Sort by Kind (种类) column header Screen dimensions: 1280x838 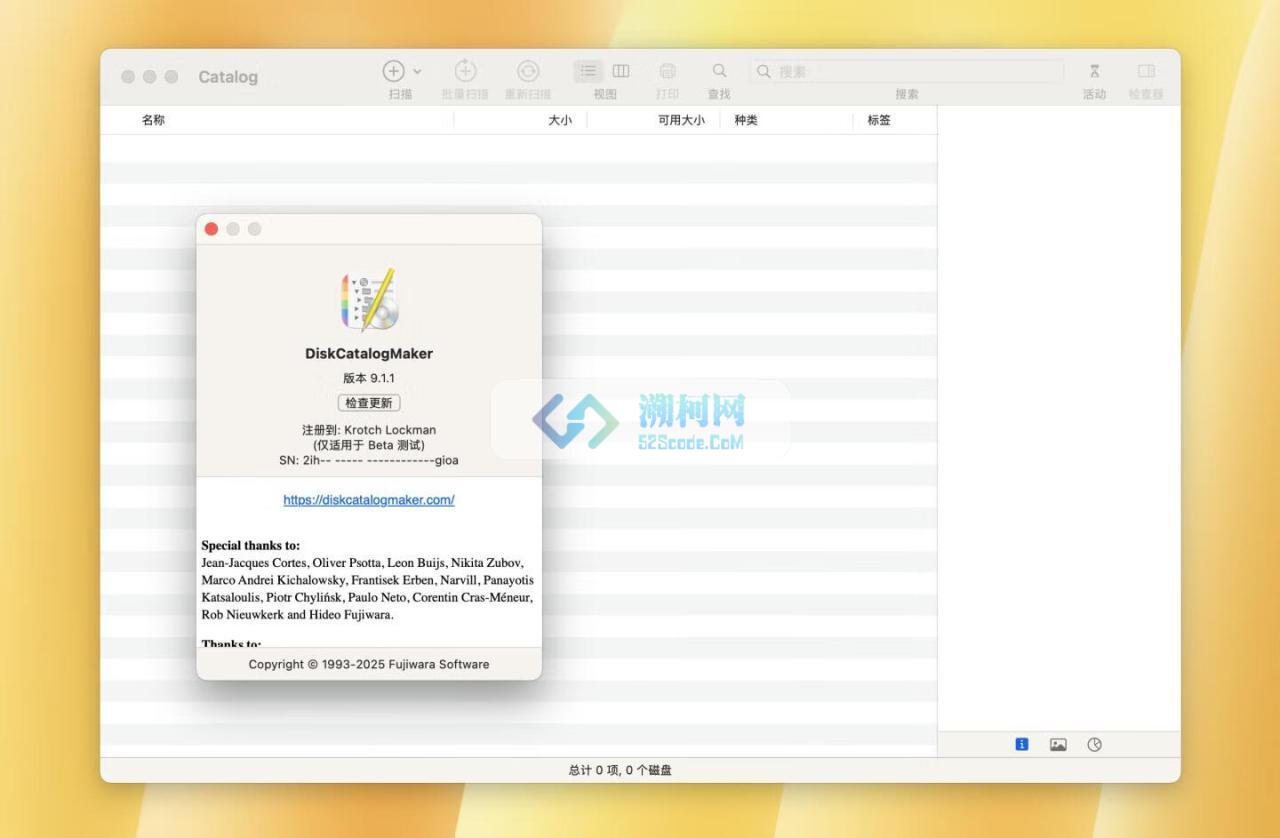pos(746,120)
